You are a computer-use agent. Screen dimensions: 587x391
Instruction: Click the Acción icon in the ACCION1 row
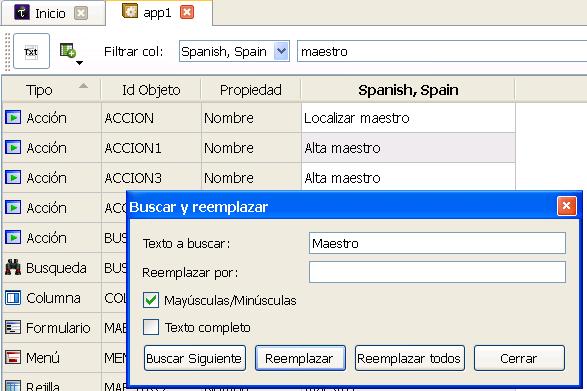tap(13, 148)
